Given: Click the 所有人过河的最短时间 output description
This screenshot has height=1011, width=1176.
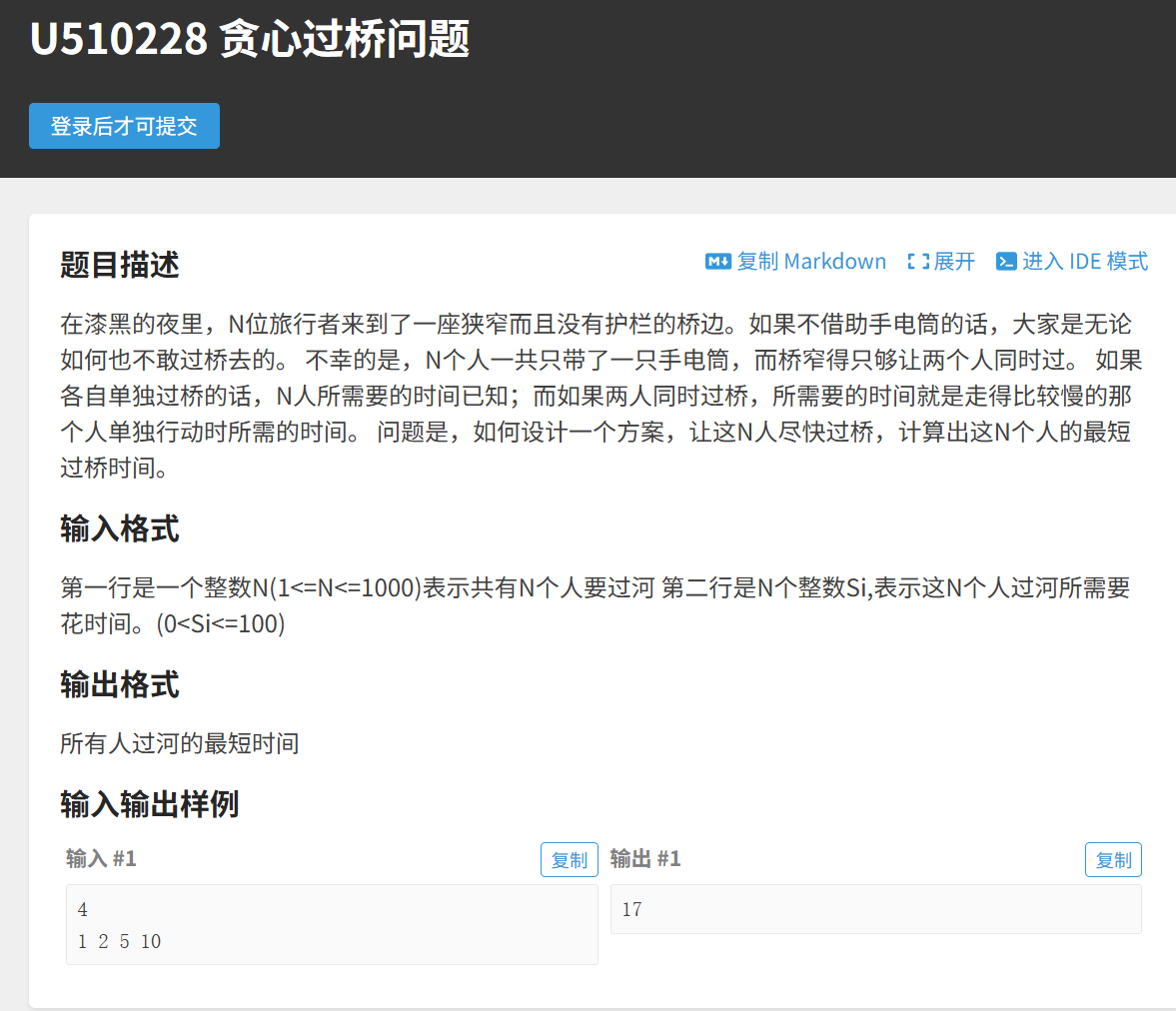Looking at the screenshot, I should click(x=180, y=743).
